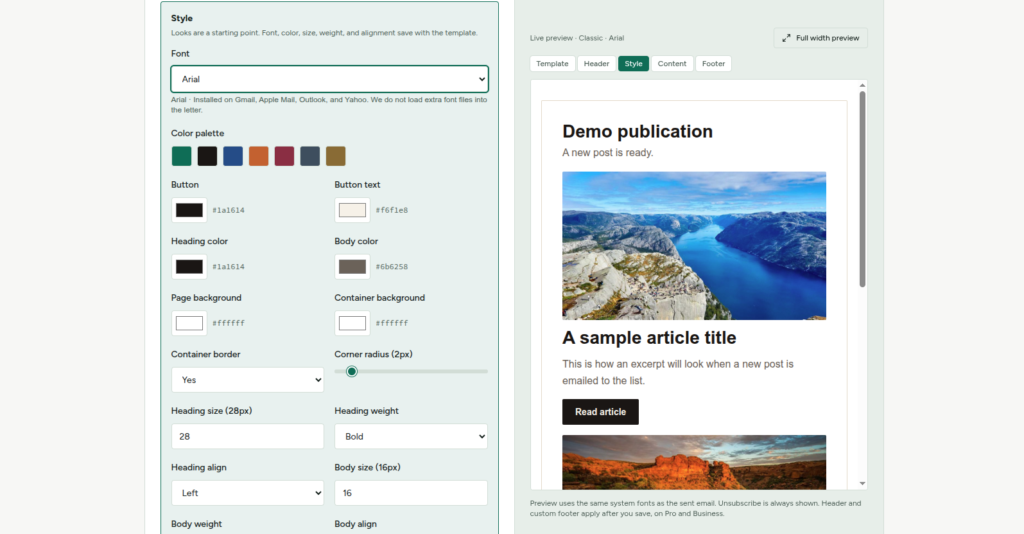Open the Heading align dropdown
Viewport: 1024px width, 534px height.
pyautogui.click(x=248, y=493)
